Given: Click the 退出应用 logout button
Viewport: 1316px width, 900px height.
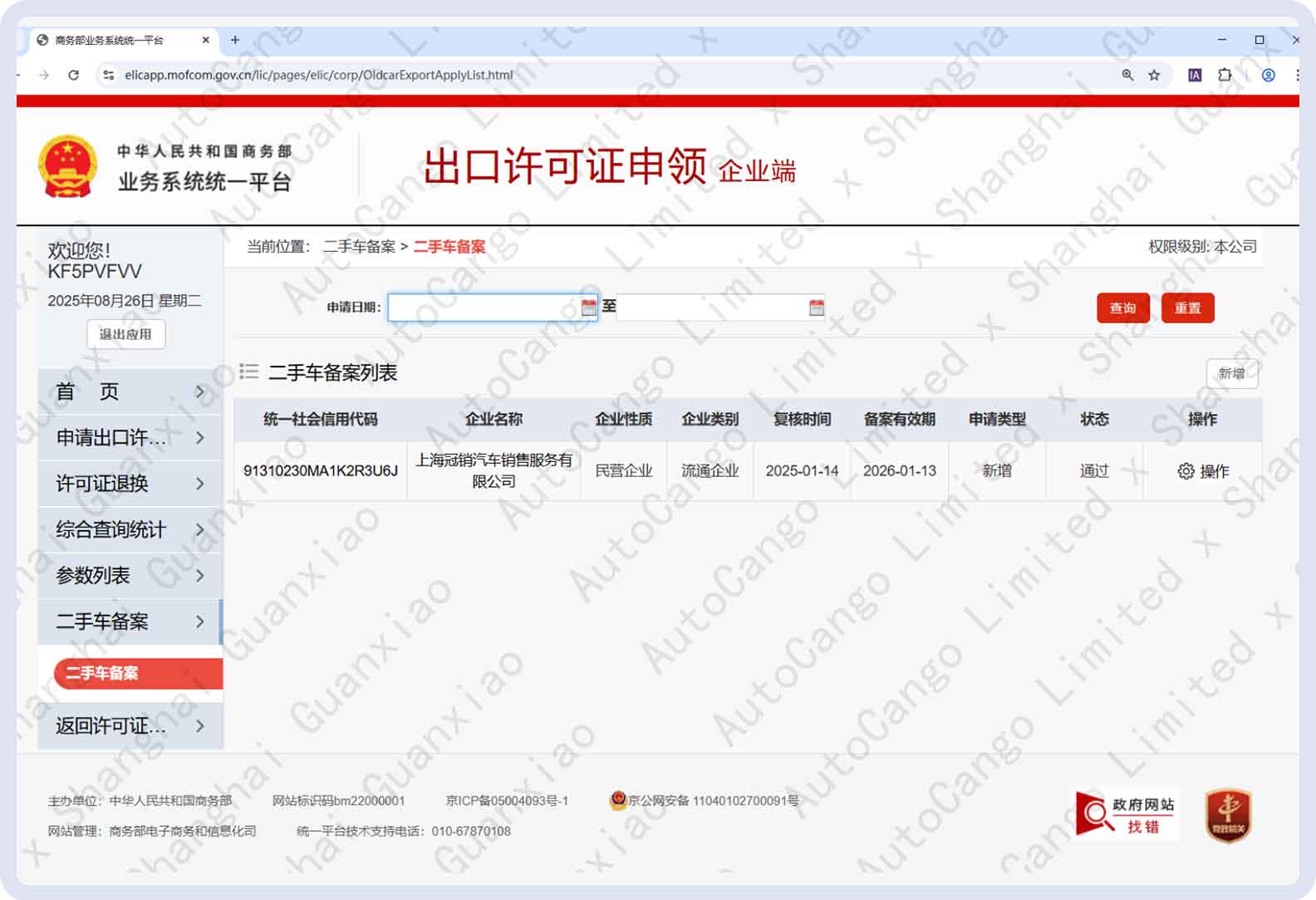Looking at the screenshot, I should 125,334.
